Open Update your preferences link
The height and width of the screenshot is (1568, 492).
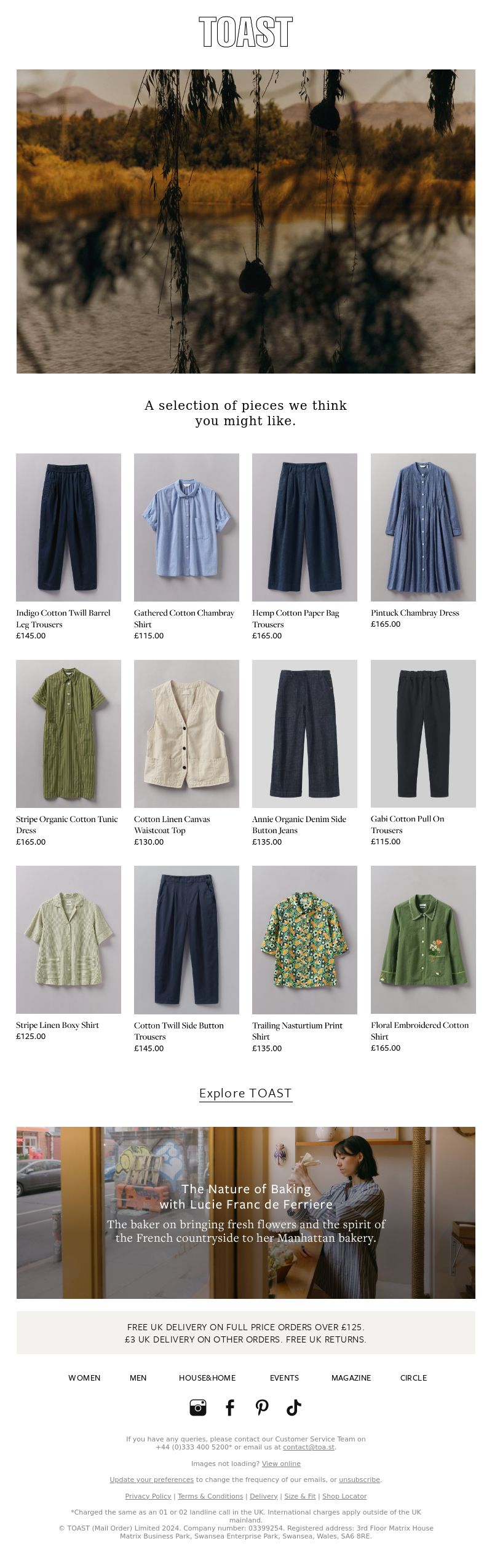[x=152, y=1480]
